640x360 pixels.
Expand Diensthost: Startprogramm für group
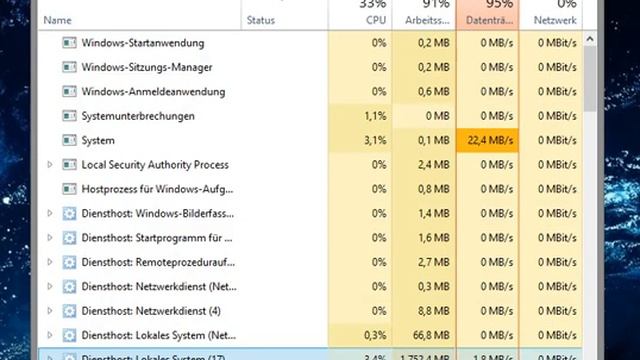coord(50,238)
